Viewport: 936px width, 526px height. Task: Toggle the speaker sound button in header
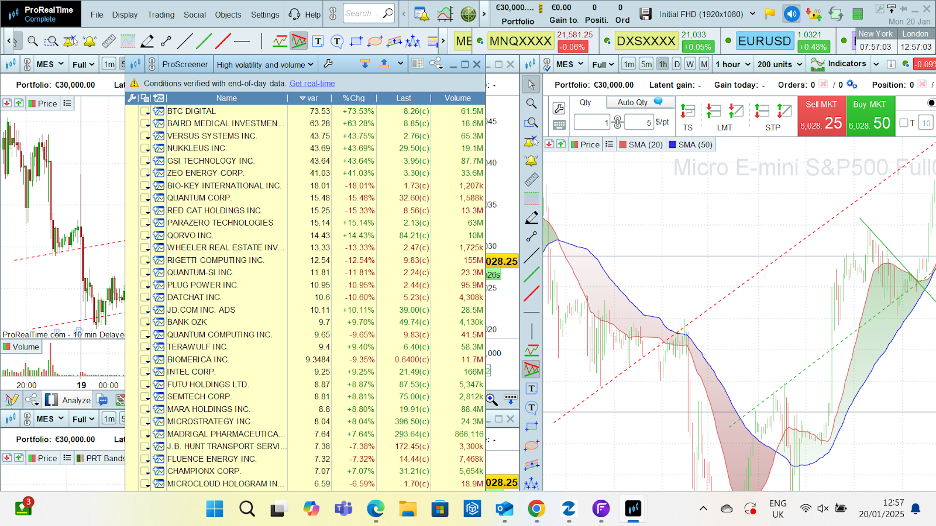[x=792, y=14]
